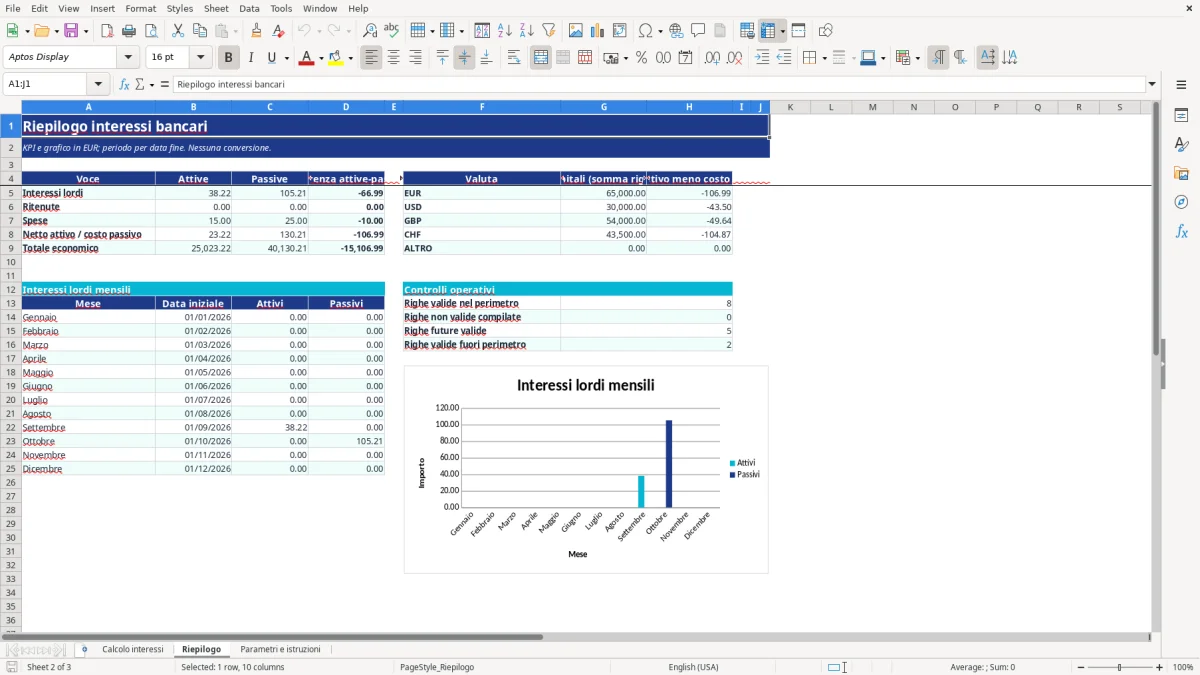Open sidebar Properties panel icon

pos(1181,115)
